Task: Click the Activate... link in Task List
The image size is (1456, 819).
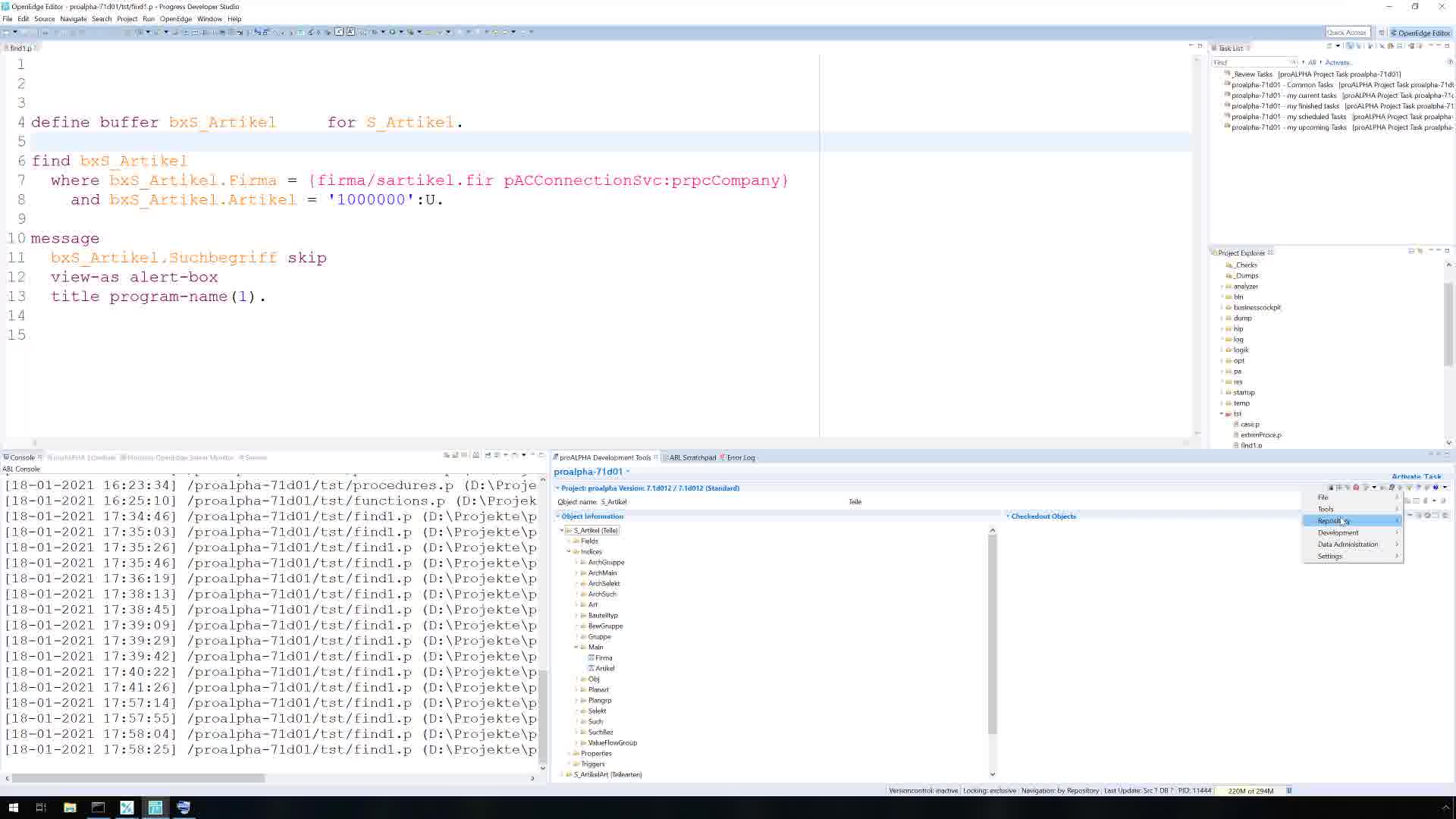Action: (x=1338, y=63)
